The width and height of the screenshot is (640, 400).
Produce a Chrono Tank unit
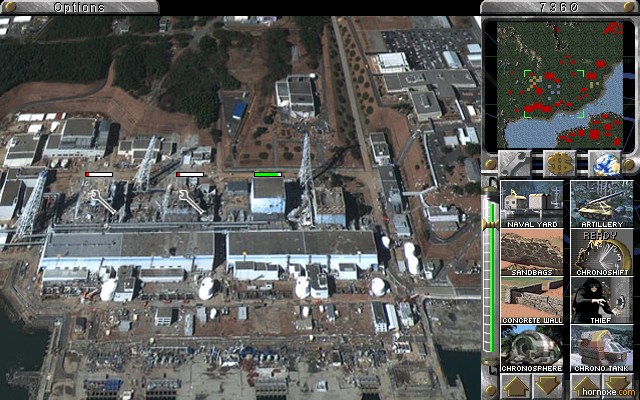(602, 349)
